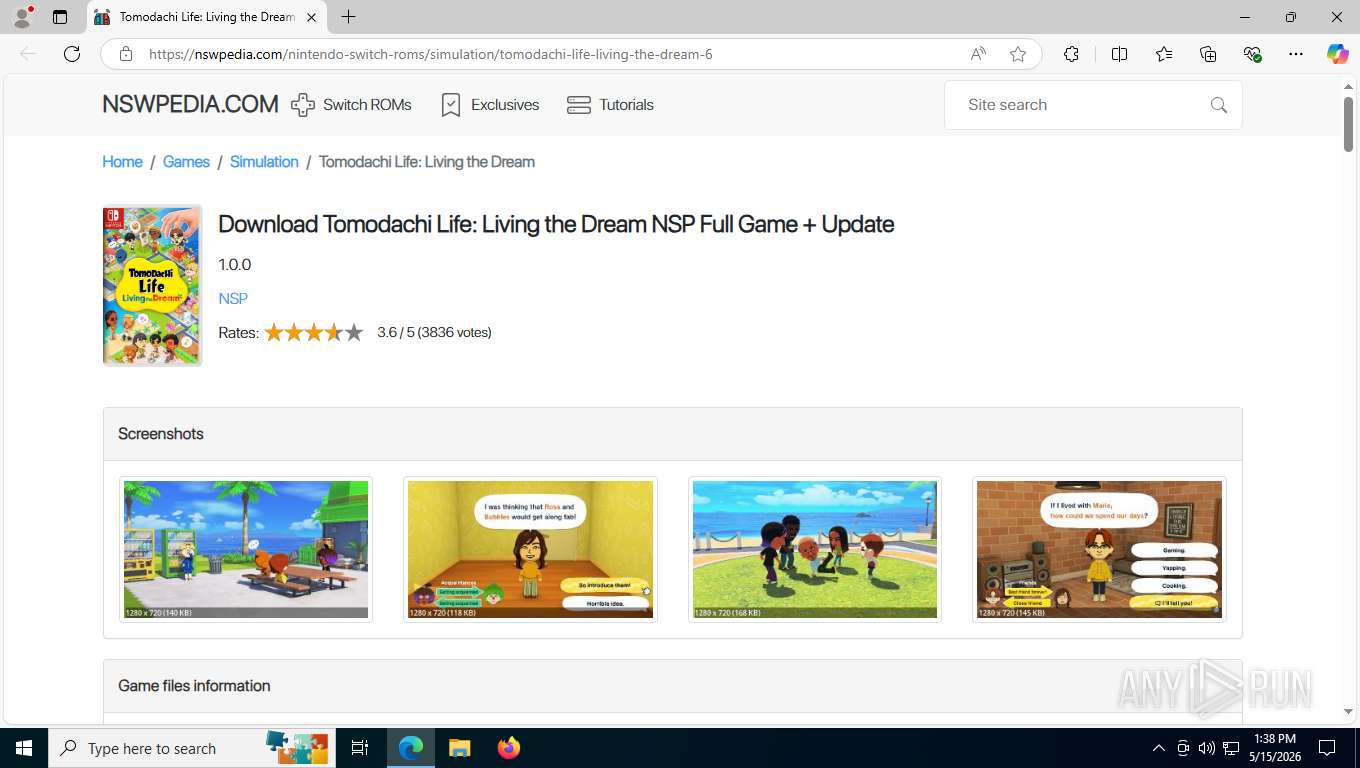The height and width of the screenshot is (768, 1360).
Task: View site information lock icon
Action: 126,54
